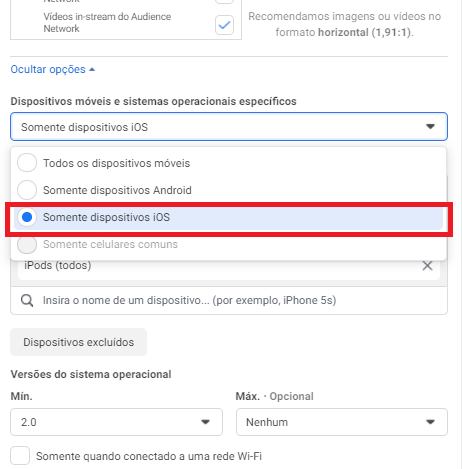The image size is (462, 469).
Task: Open the Mín. version 2.0 dropdown
Action: click(x=116, y=422)
